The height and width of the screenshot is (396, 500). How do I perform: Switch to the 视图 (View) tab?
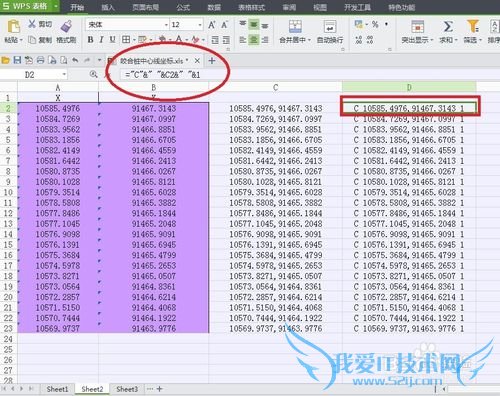(x=320, y=7)
